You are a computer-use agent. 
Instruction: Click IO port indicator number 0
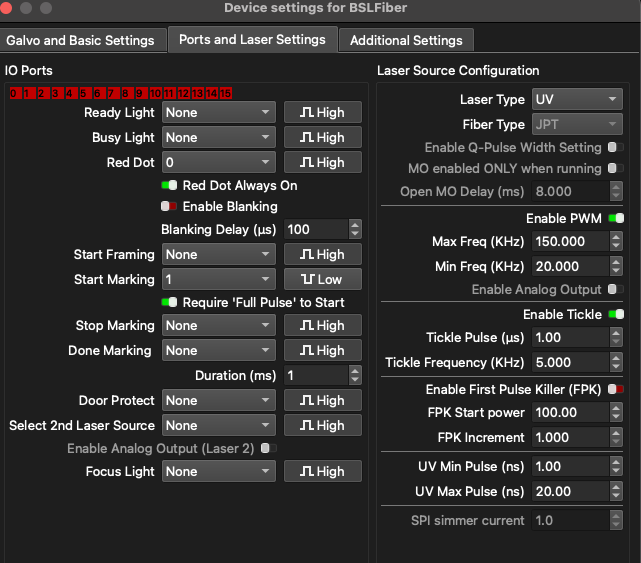14,93
